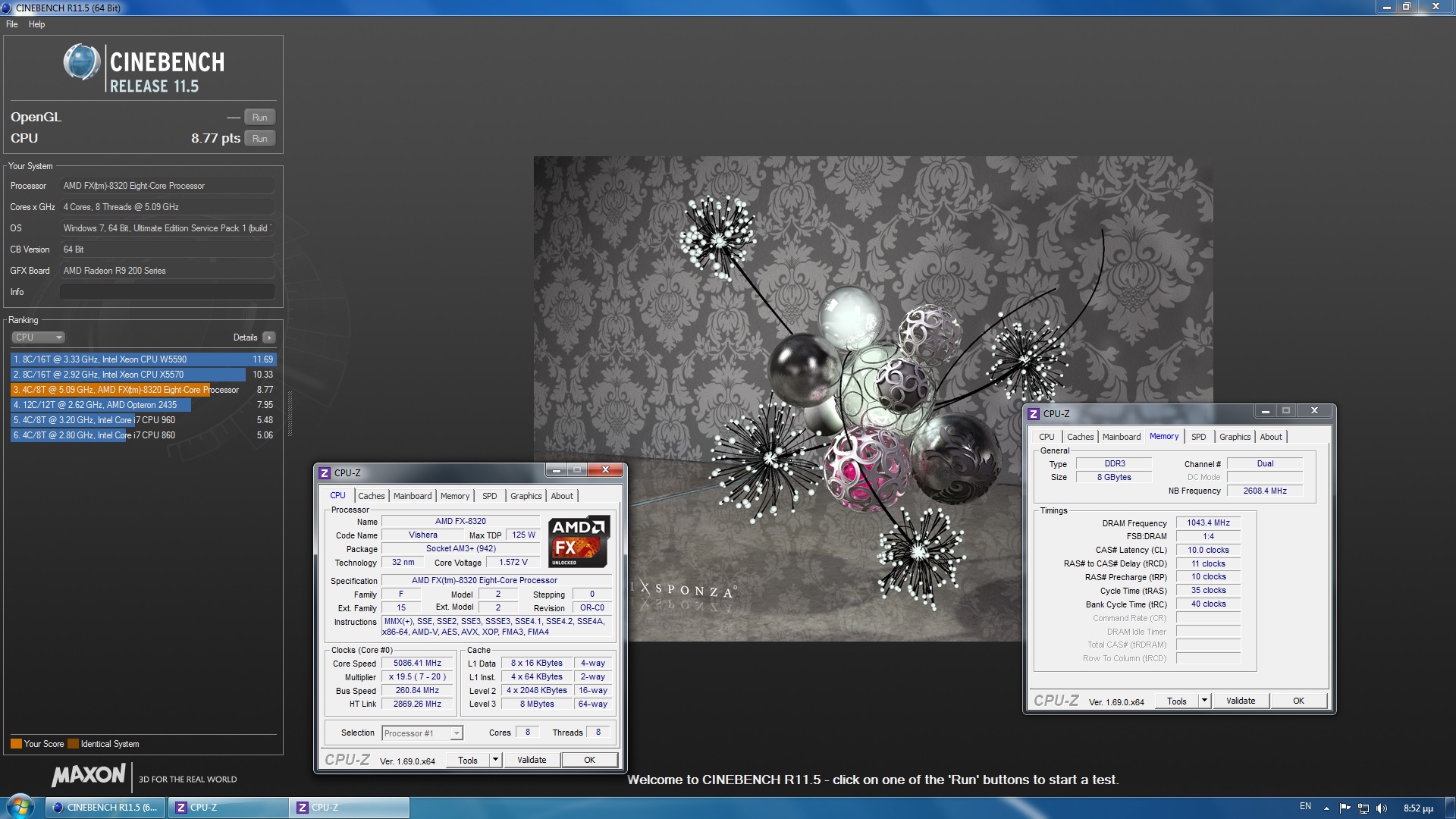Run the OpenGL benchmark
Screen dimensions: 1456x819
click(x=259, y=118)
